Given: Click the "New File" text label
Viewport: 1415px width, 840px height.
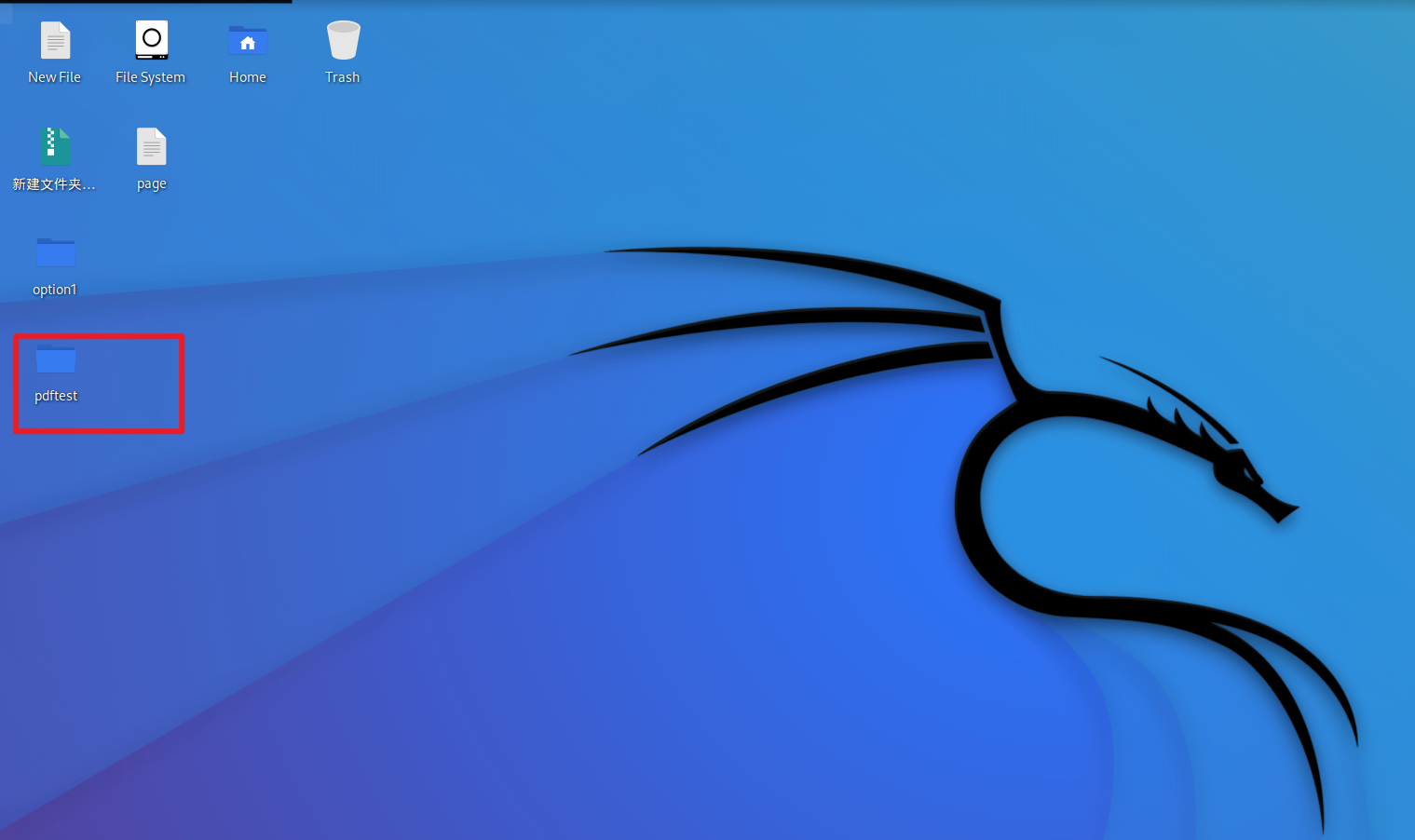Looking at the screenshot, I should pyautogui.click(x=54, y=77).
